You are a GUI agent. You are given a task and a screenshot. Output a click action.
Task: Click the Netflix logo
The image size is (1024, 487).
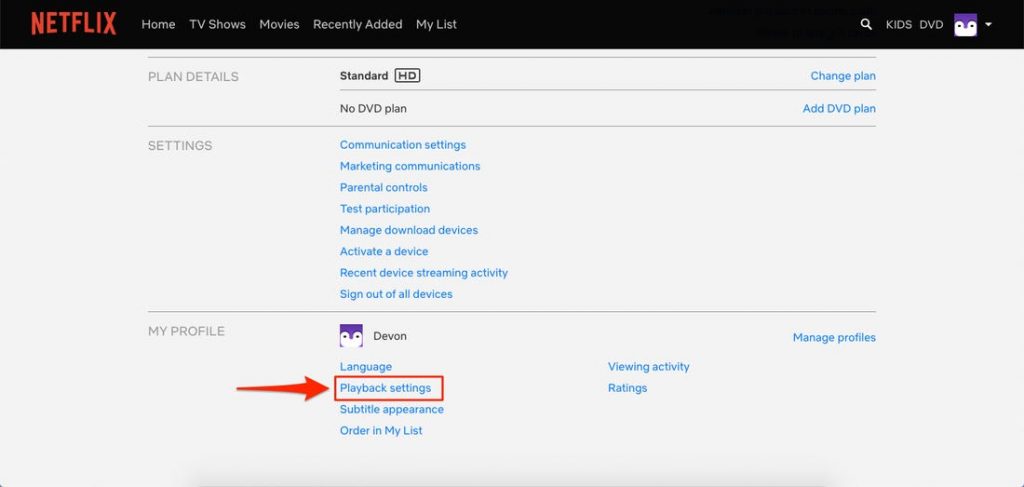pyautogui.click(x=74, y=24)
